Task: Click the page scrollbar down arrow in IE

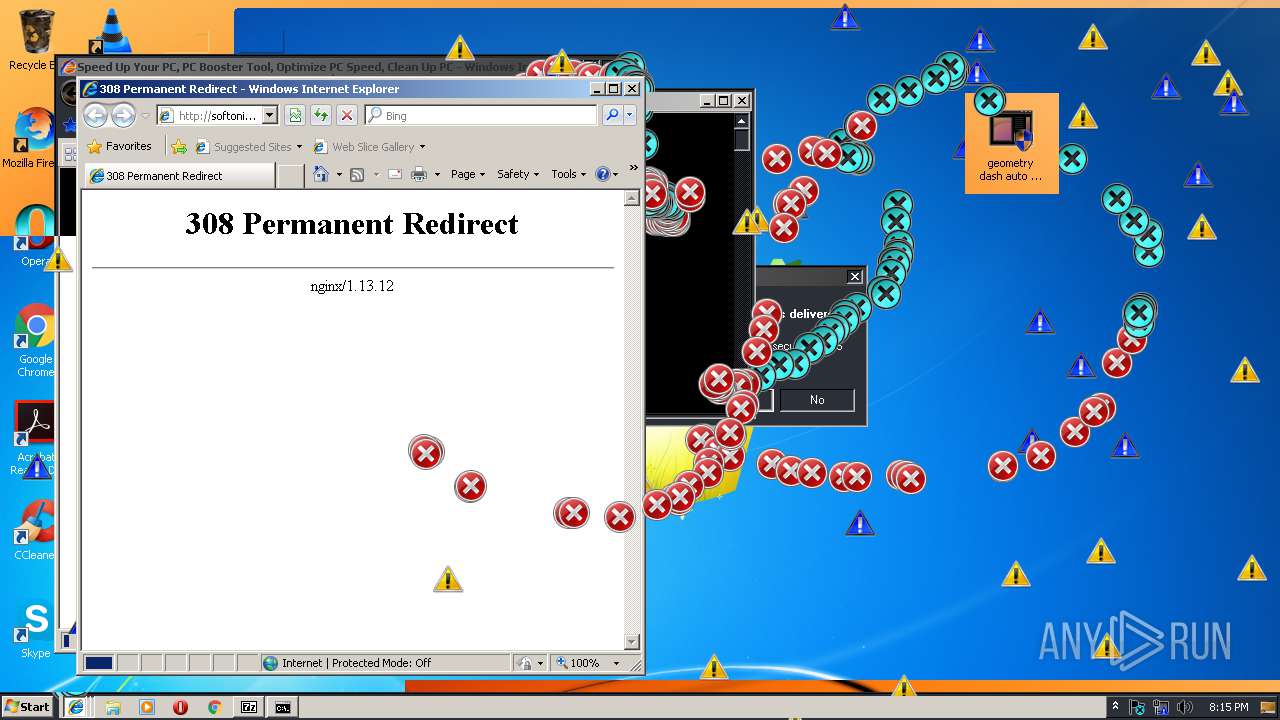Action: pos(632,642)
